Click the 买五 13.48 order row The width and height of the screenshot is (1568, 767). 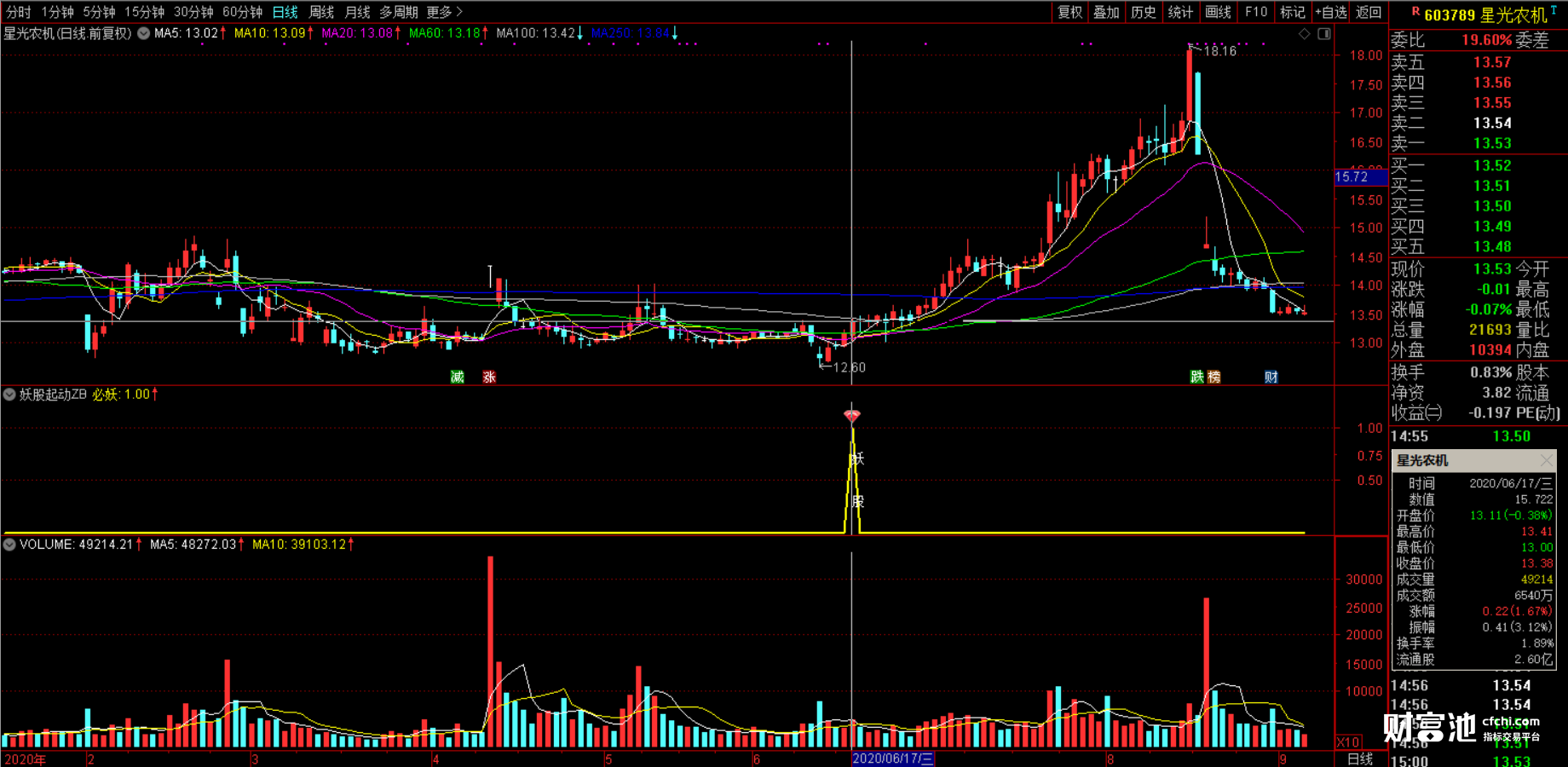1479,246
